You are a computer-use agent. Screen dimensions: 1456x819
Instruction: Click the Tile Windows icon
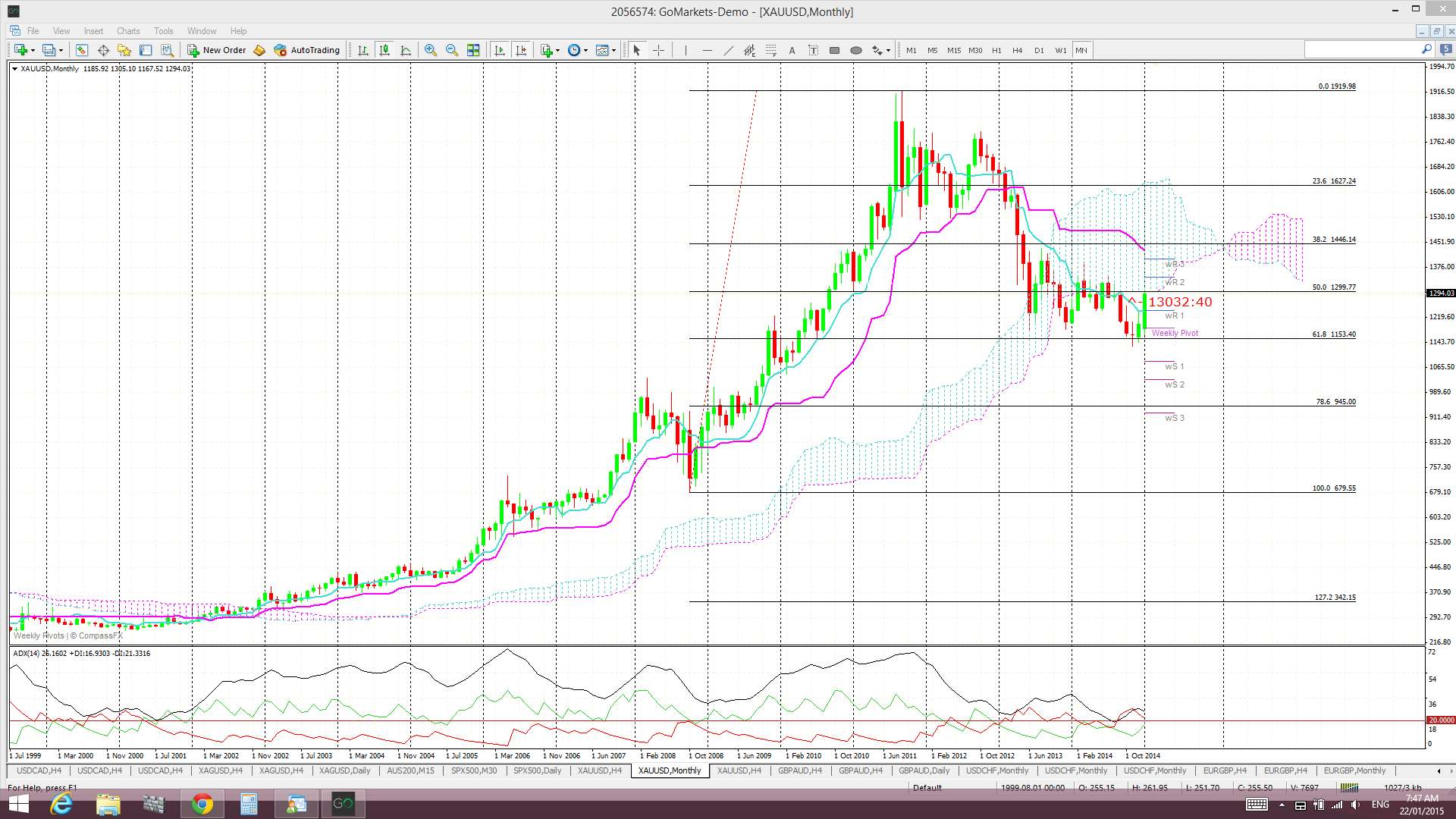[x=473, y=50]
